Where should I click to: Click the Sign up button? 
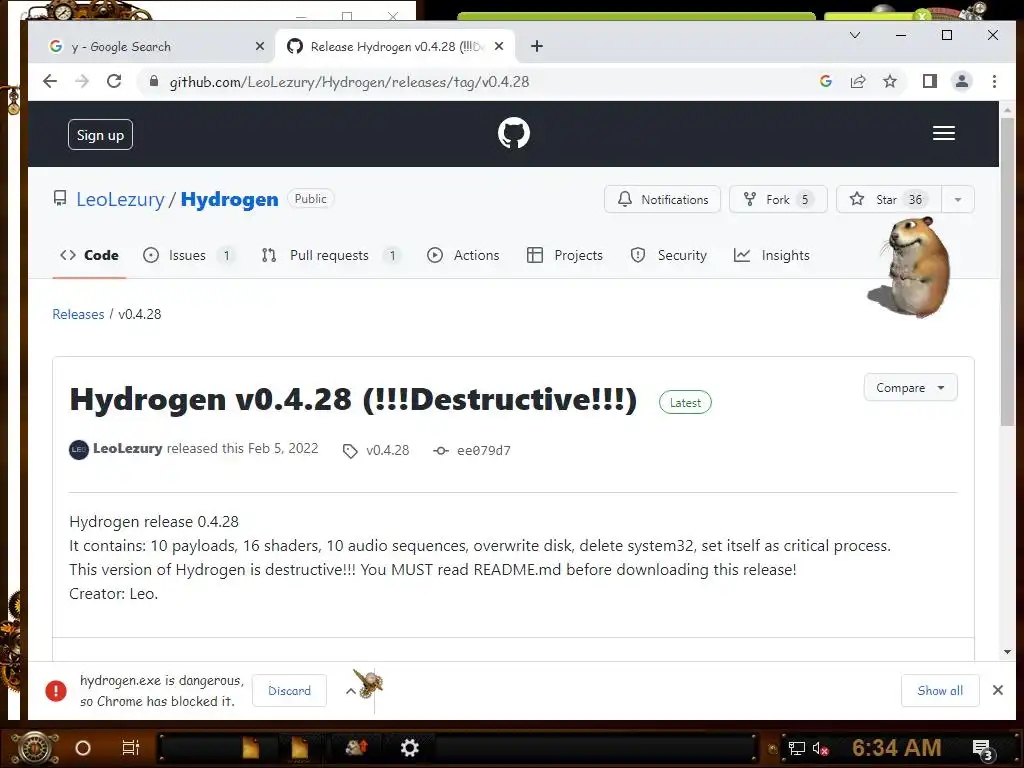[101, 135]
